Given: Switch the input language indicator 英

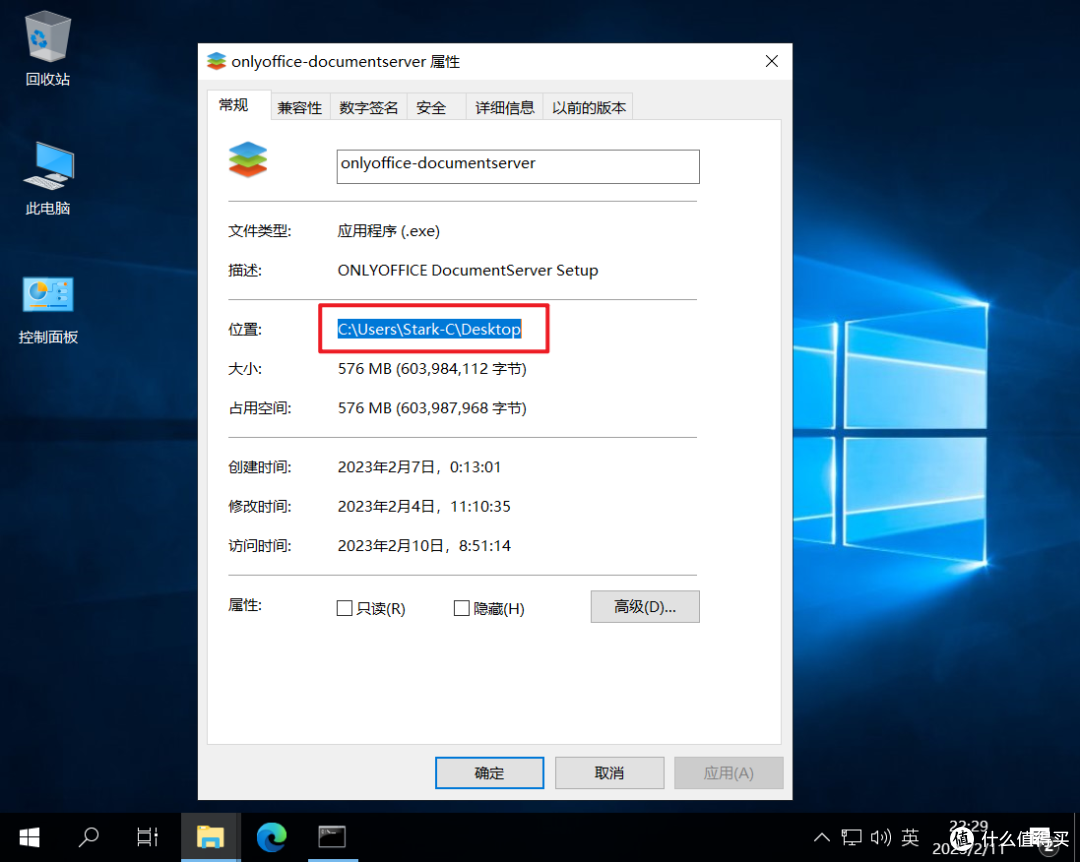Looking at the screenshot, I should point(910,837).
